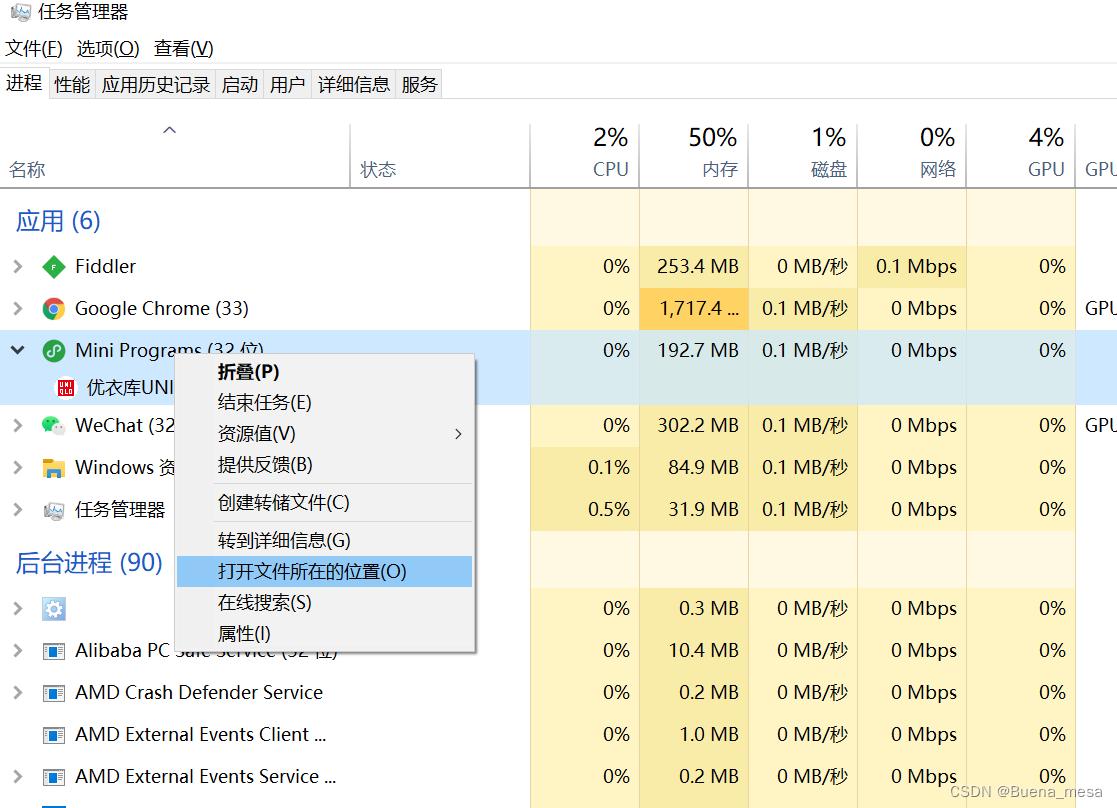1117x808 pixels.
Task: Expand the Fiddler process group
Action: click(18, 266)
